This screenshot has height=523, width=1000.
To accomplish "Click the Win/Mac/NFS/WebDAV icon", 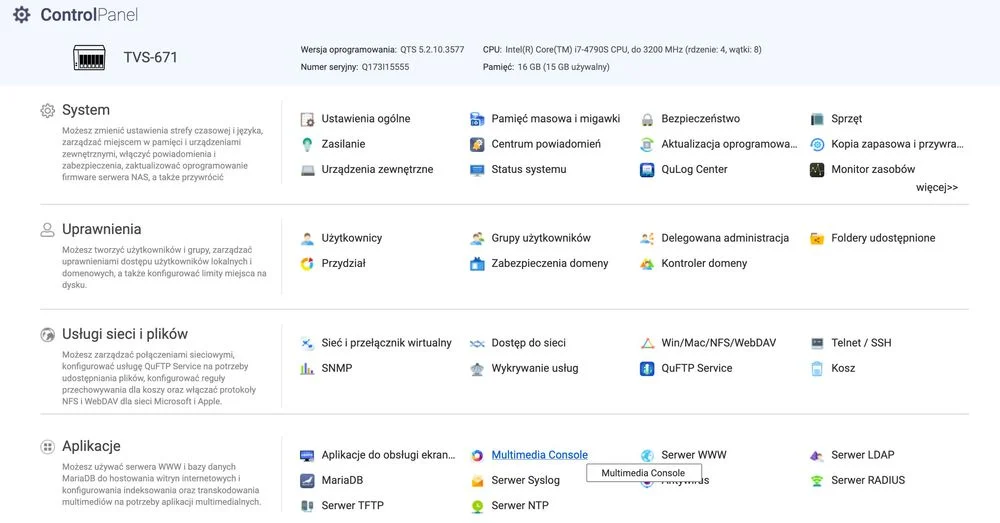I will pos(647,344).
